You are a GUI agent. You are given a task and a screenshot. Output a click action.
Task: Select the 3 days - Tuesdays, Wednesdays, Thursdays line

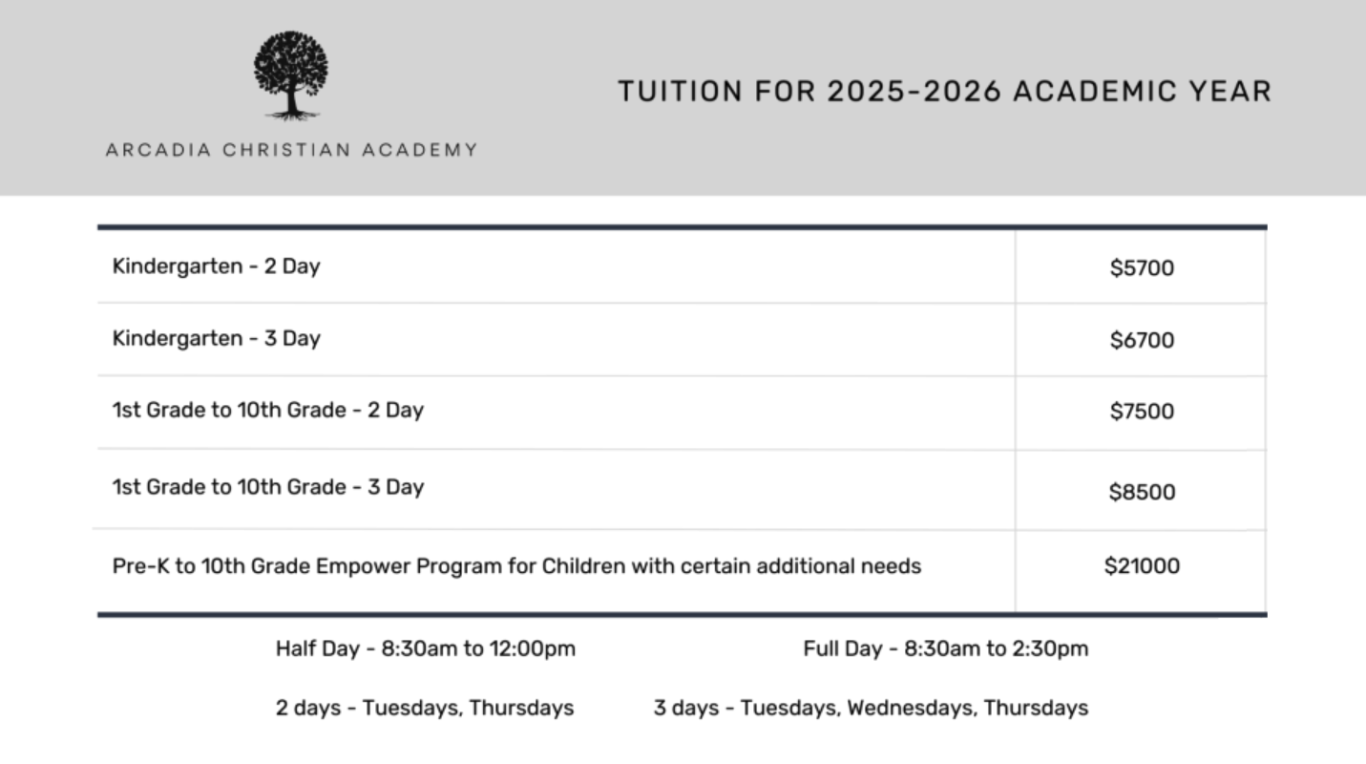point(870,708)
